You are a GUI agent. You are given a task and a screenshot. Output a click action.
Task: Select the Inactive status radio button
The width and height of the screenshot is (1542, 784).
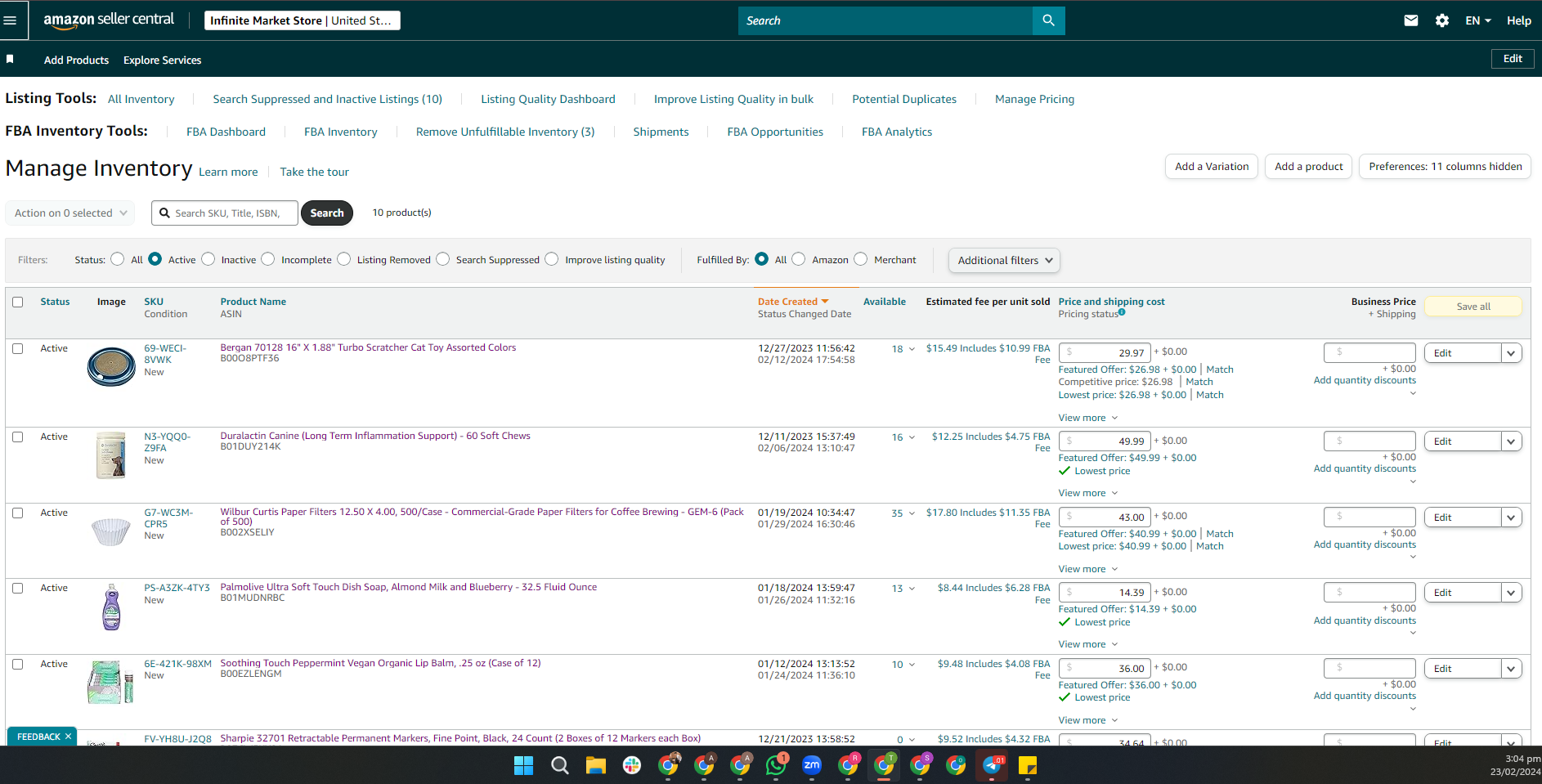208,259
